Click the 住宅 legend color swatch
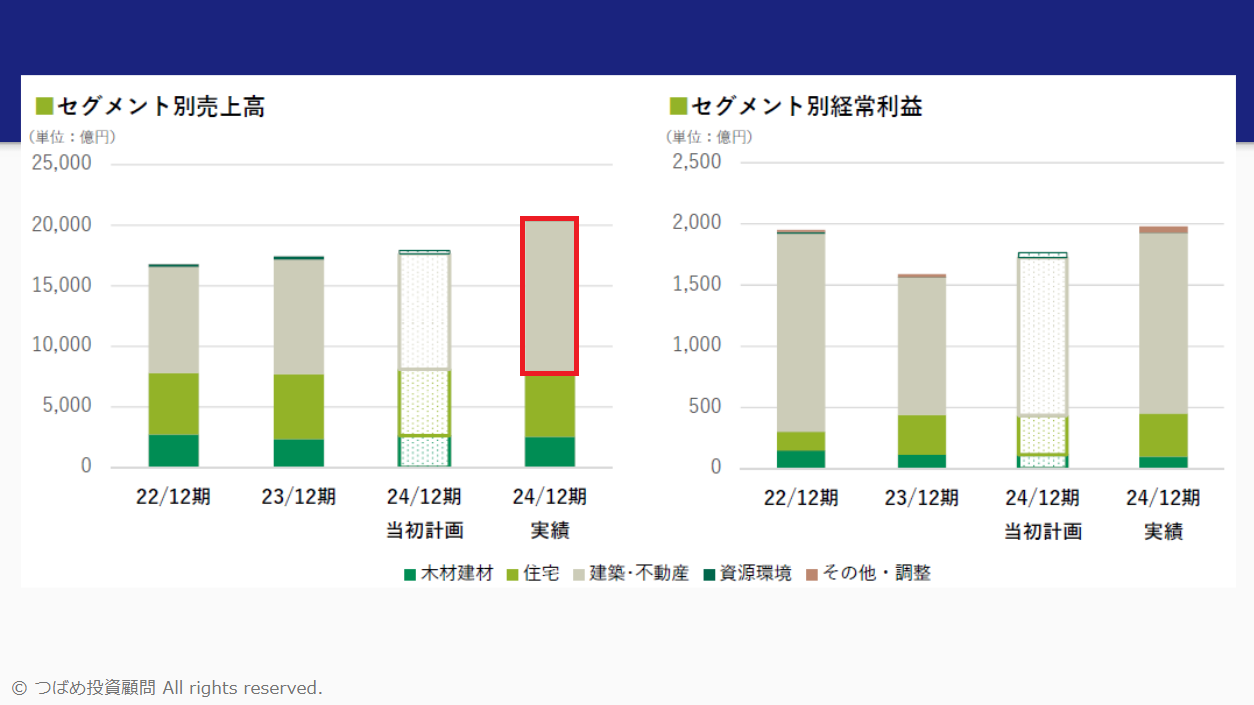This screenshot has height=705, width=1254. coord(512,575)
